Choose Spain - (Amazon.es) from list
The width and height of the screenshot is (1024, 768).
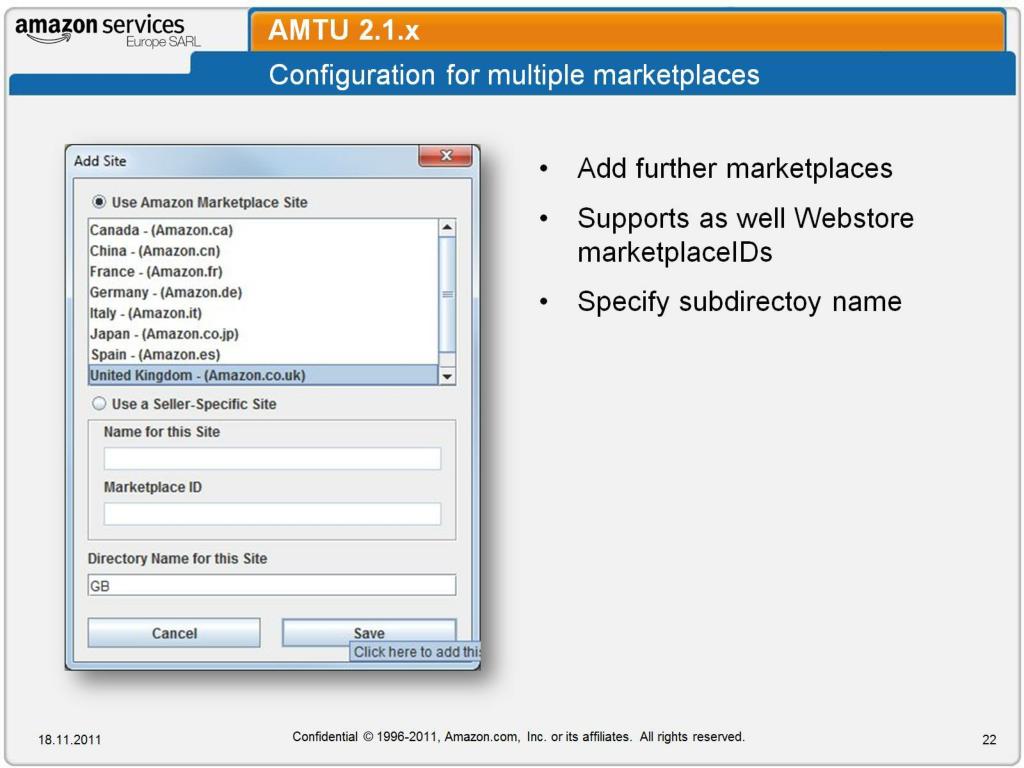[263, 355]
